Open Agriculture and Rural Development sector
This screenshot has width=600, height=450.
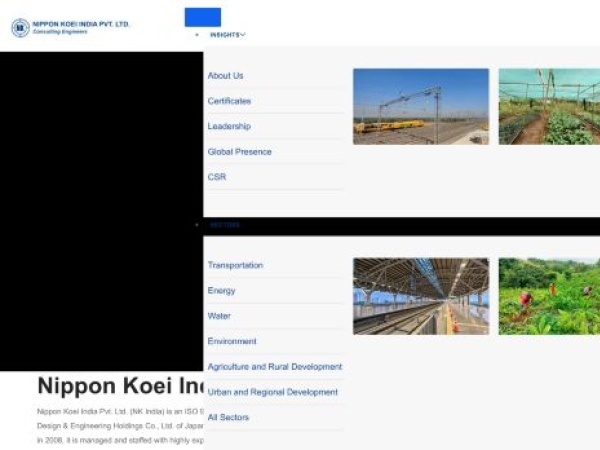(x=275, y=367)
